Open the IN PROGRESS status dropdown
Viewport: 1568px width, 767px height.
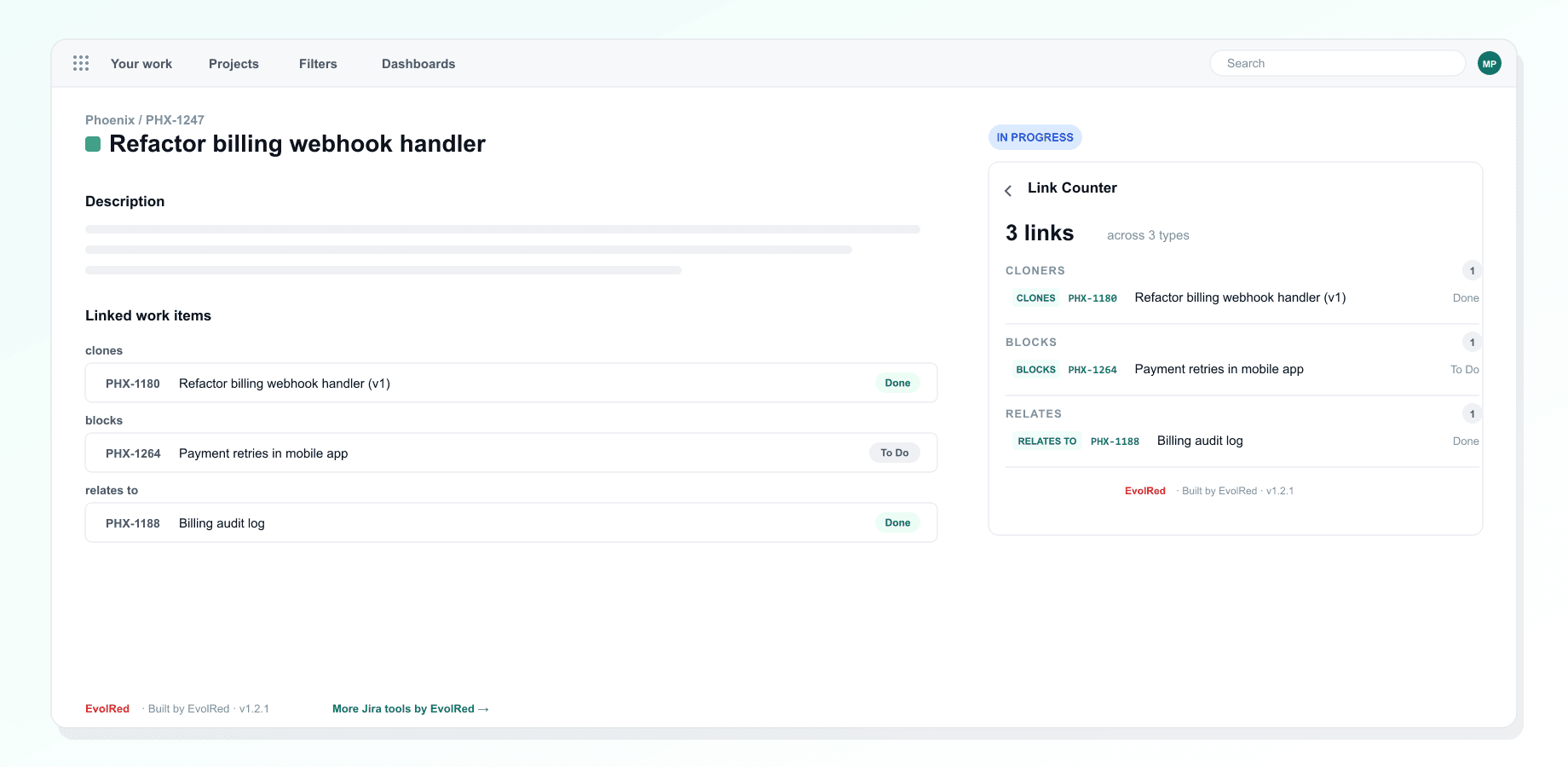pyautogui.click(x=1035, y=137)
